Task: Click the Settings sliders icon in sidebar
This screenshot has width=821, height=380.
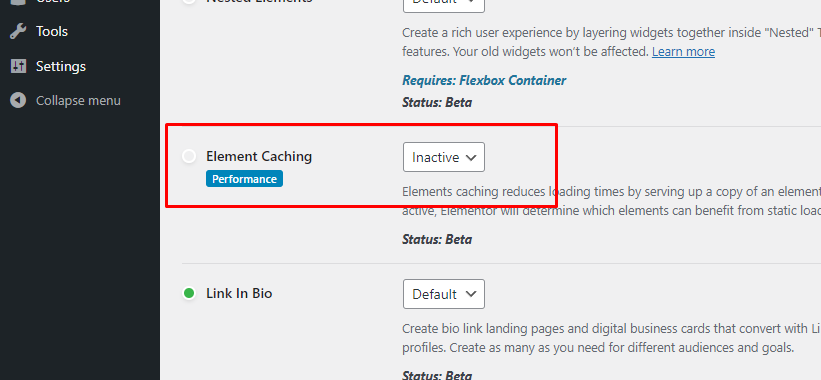Action: click(18, 66)
